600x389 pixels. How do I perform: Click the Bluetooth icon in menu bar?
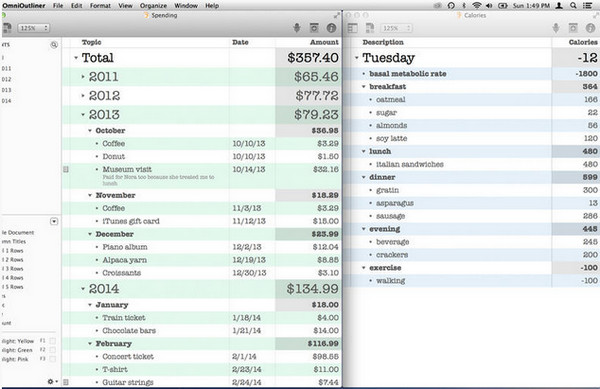click(464, 5)
